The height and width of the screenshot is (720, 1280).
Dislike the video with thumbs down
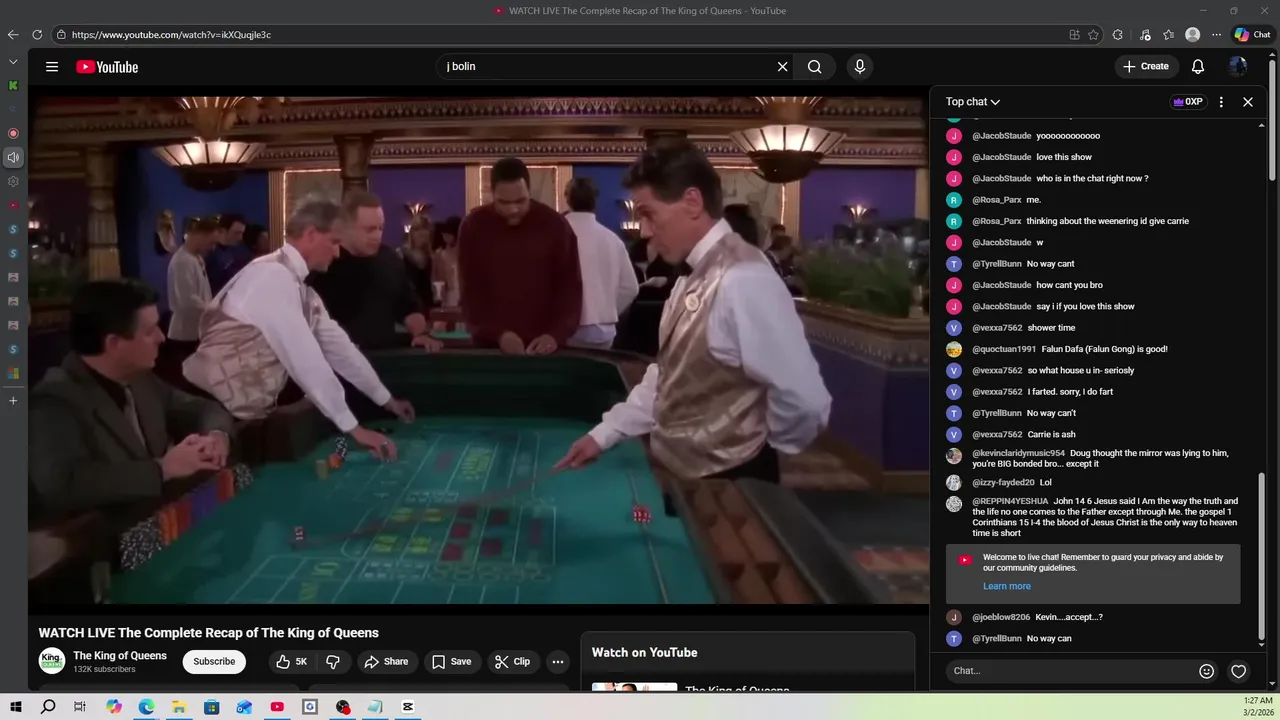(333, 662)
